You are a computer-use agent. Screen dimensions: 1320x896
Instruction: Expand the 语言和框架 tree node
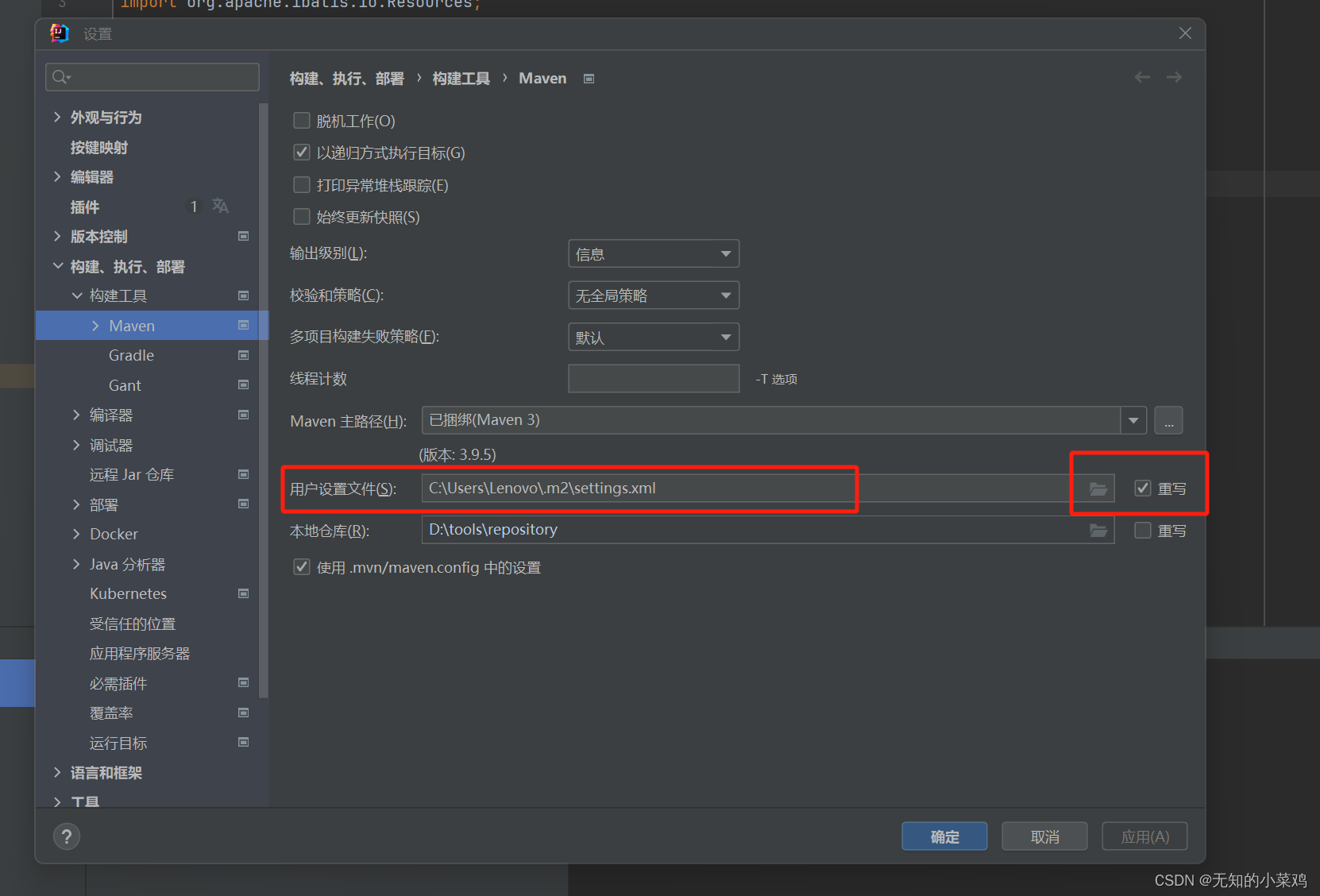click(x=57, y=772)
